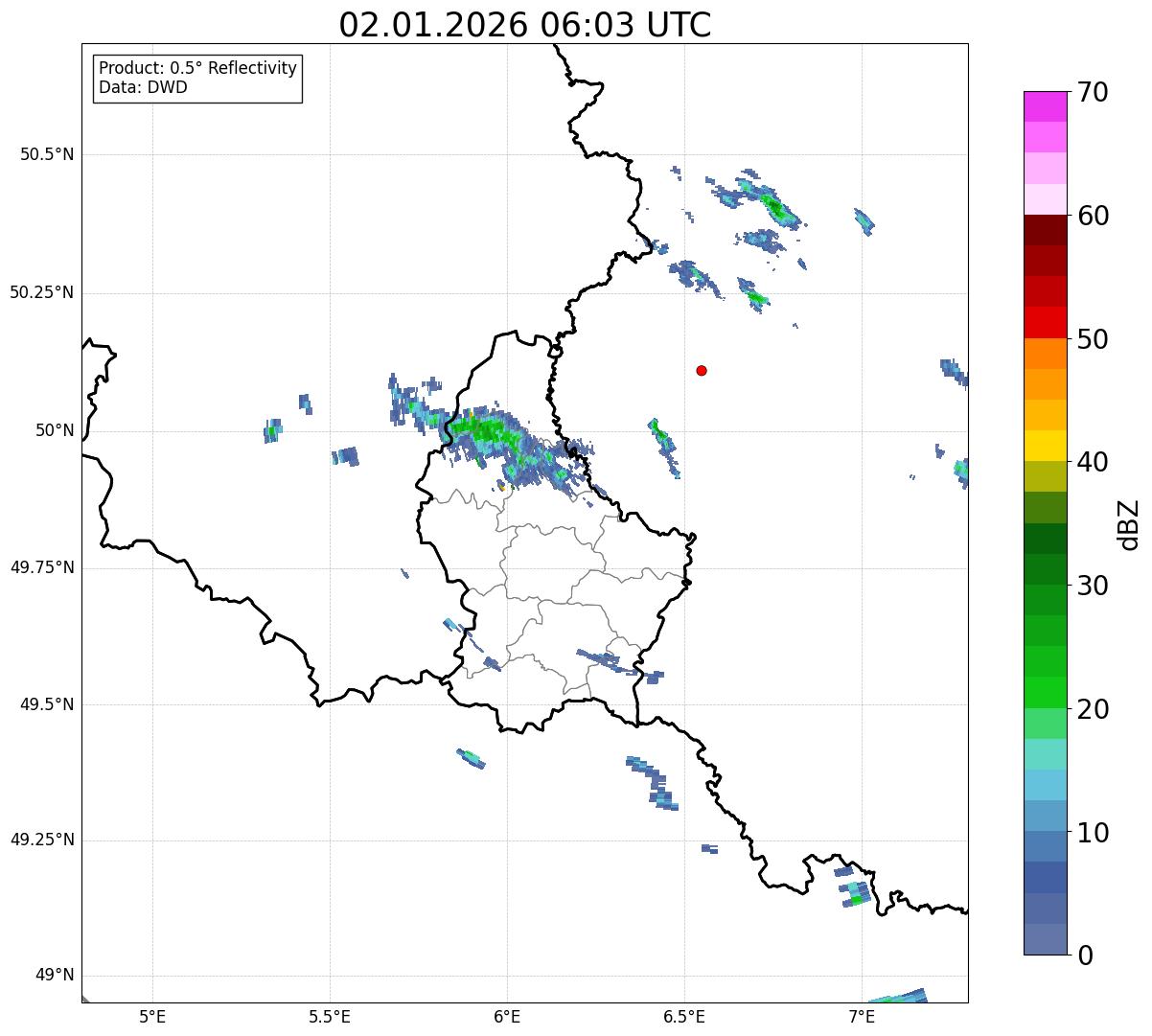Click the bright red colorbar segment at 50
Screen dimensions: 1152x1036
1045,323
